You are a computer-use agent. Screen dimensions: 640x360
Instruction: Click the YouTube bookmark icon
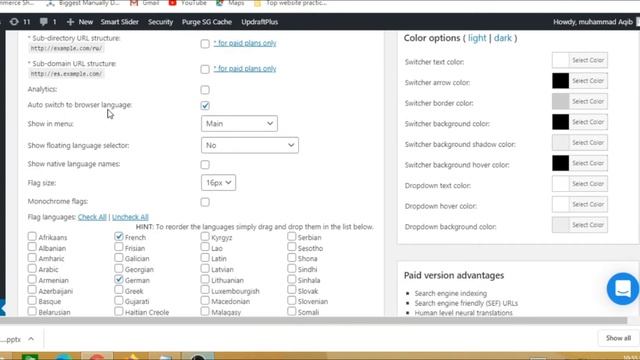pos(173,3)
